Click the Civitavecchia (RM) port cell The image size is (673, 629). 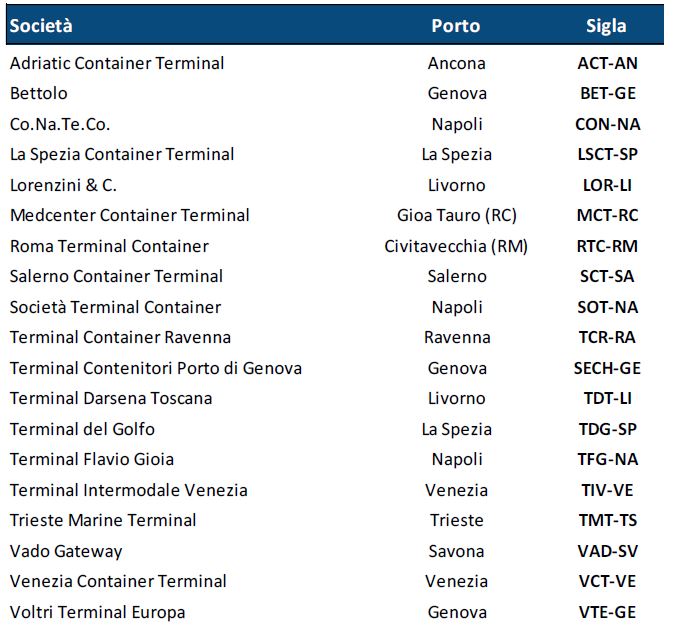coord(456,246)
